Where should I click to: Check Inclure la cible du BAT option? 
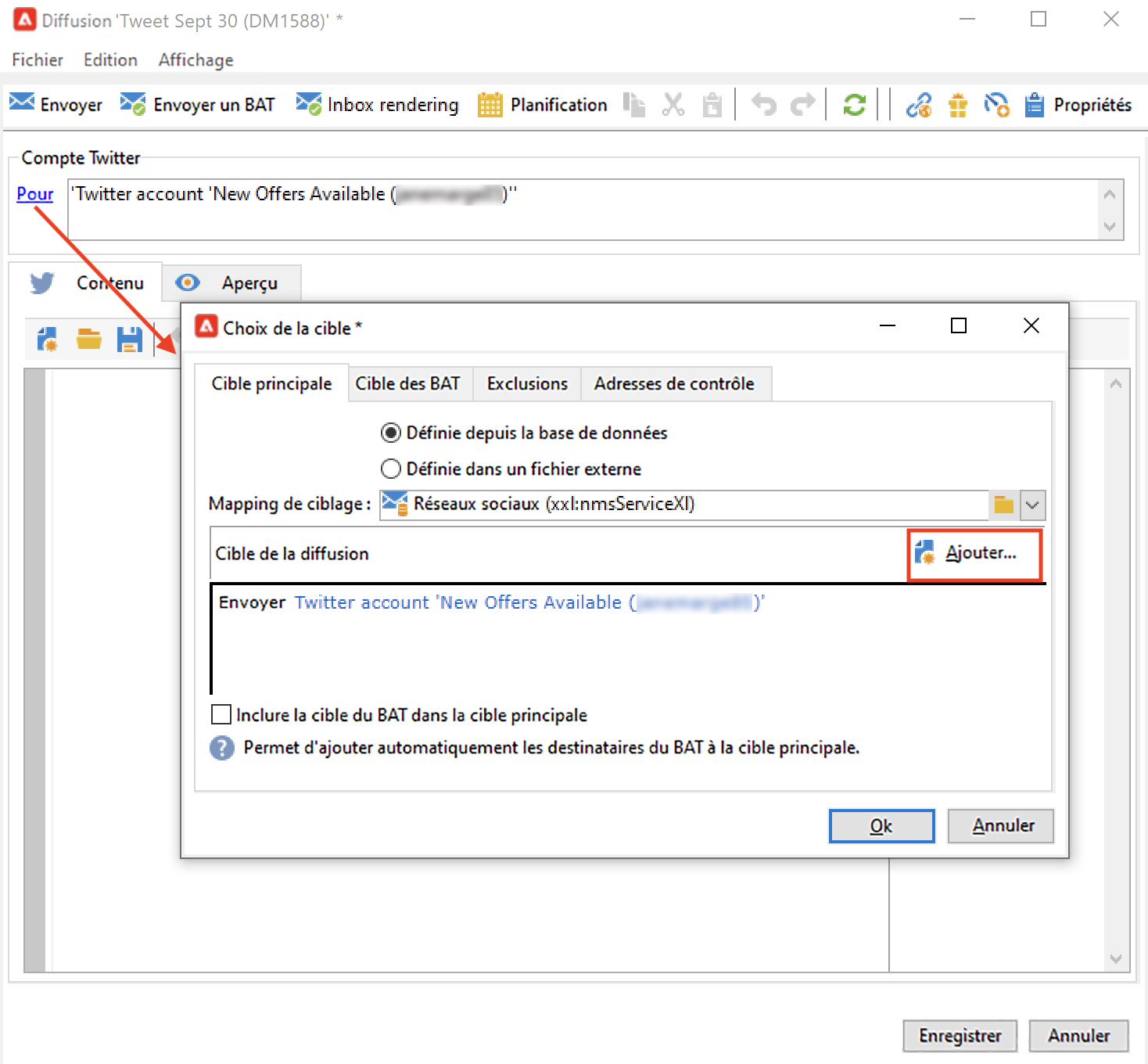point(221,714)
